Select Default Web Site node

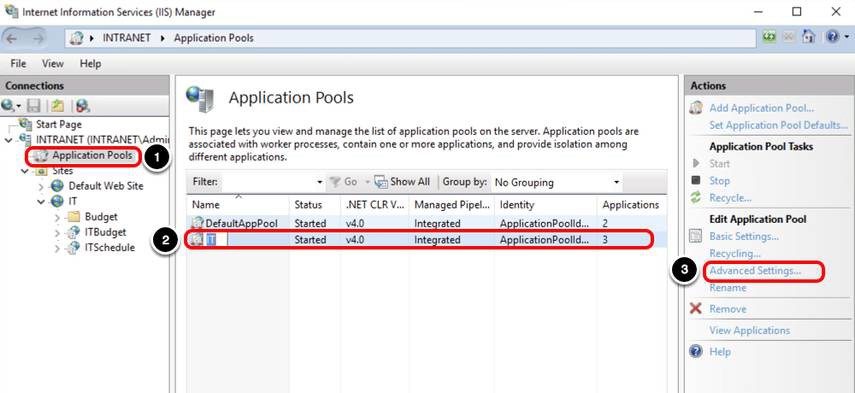(x=106, y=186)
